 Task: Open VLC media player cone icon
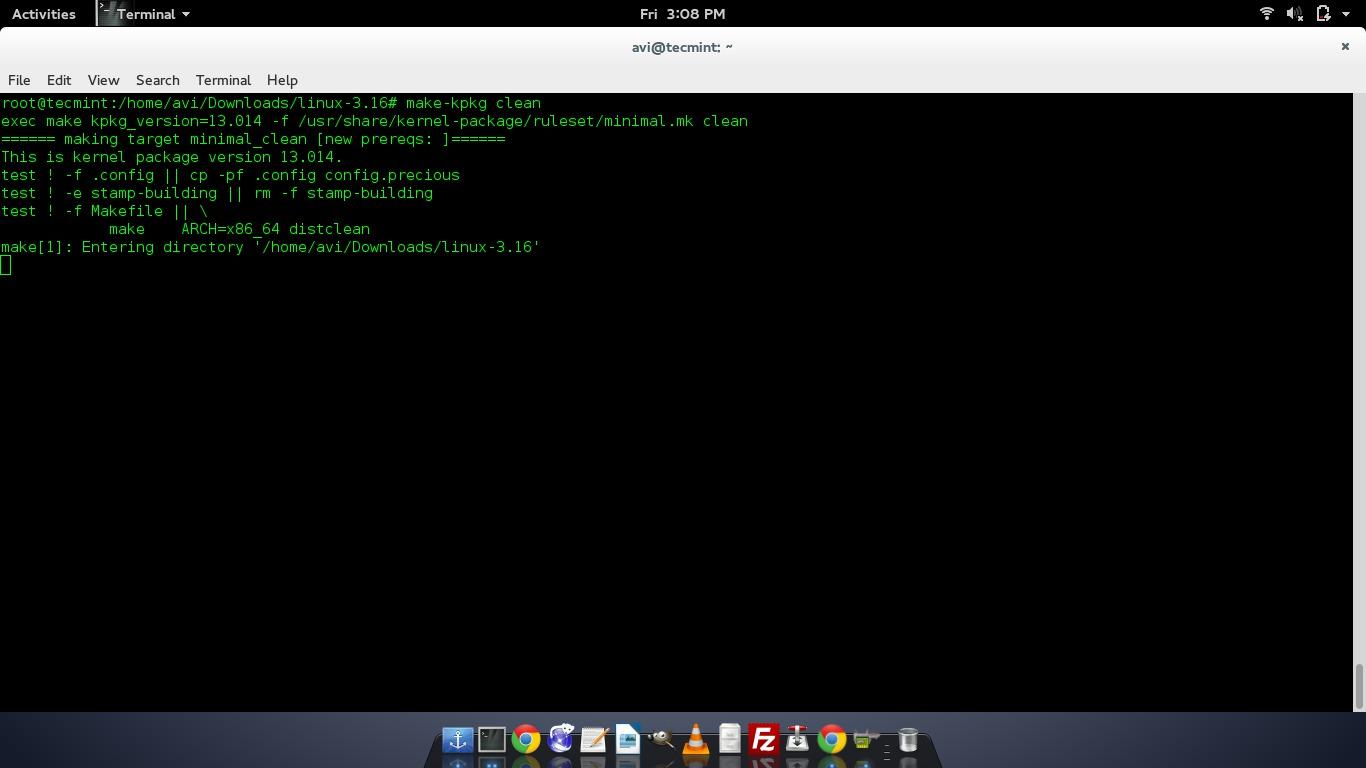tap(695, 740)
